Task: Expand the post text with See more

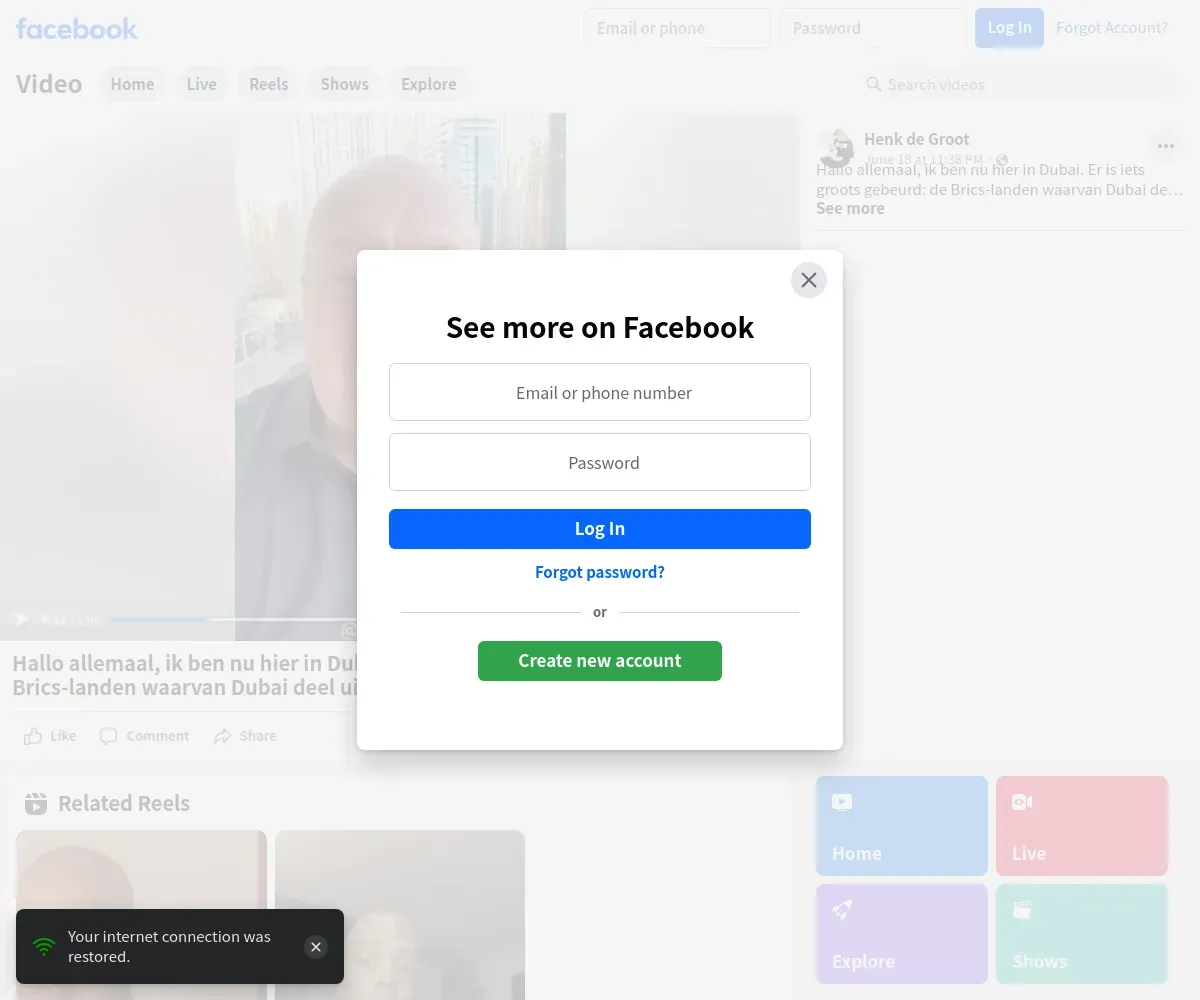Action: pyautogui.click(x=850, y=208)
